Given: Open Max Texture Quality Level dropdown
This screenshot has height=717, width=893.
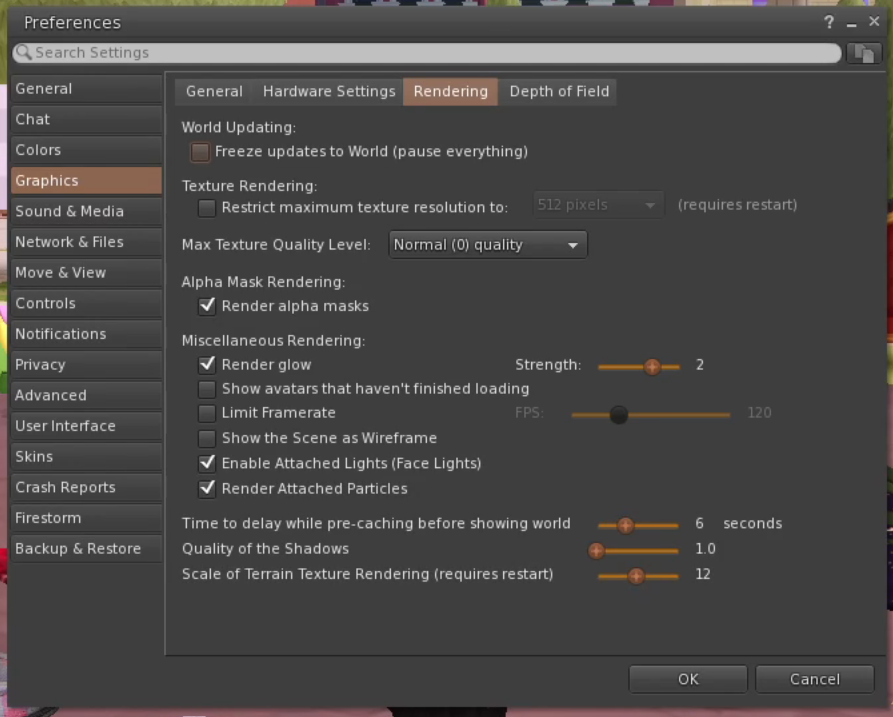Looking at the screenshot, I should (488, 245).
